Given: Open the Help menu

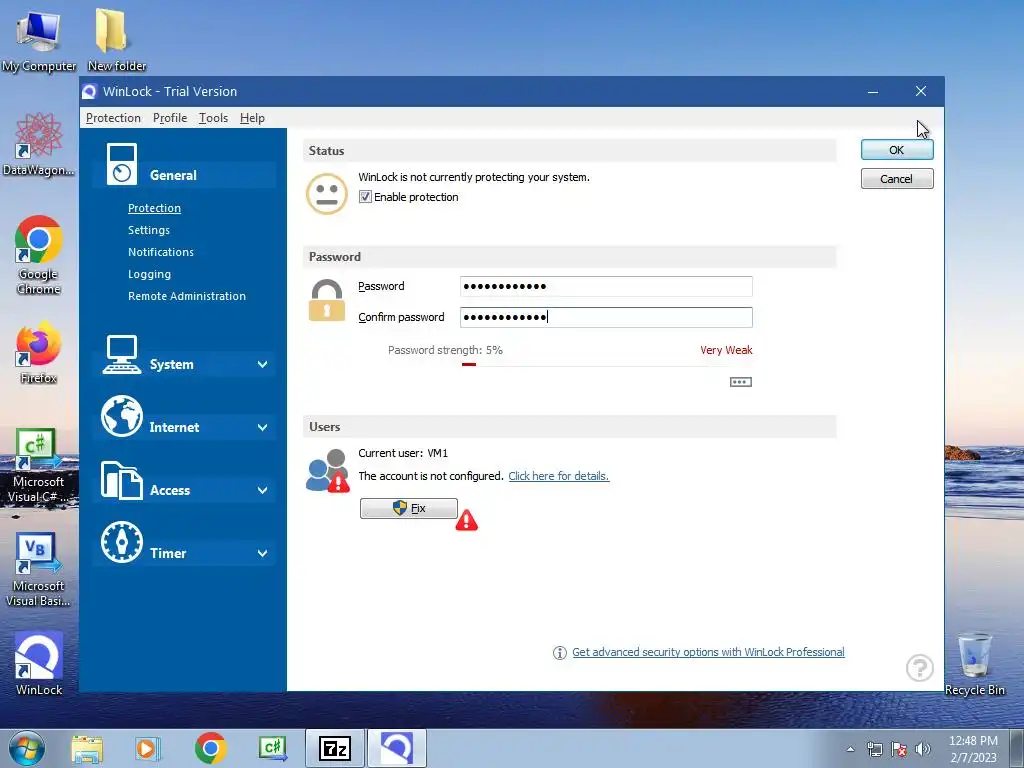Looking at the screenshot, I should (252, 118).
